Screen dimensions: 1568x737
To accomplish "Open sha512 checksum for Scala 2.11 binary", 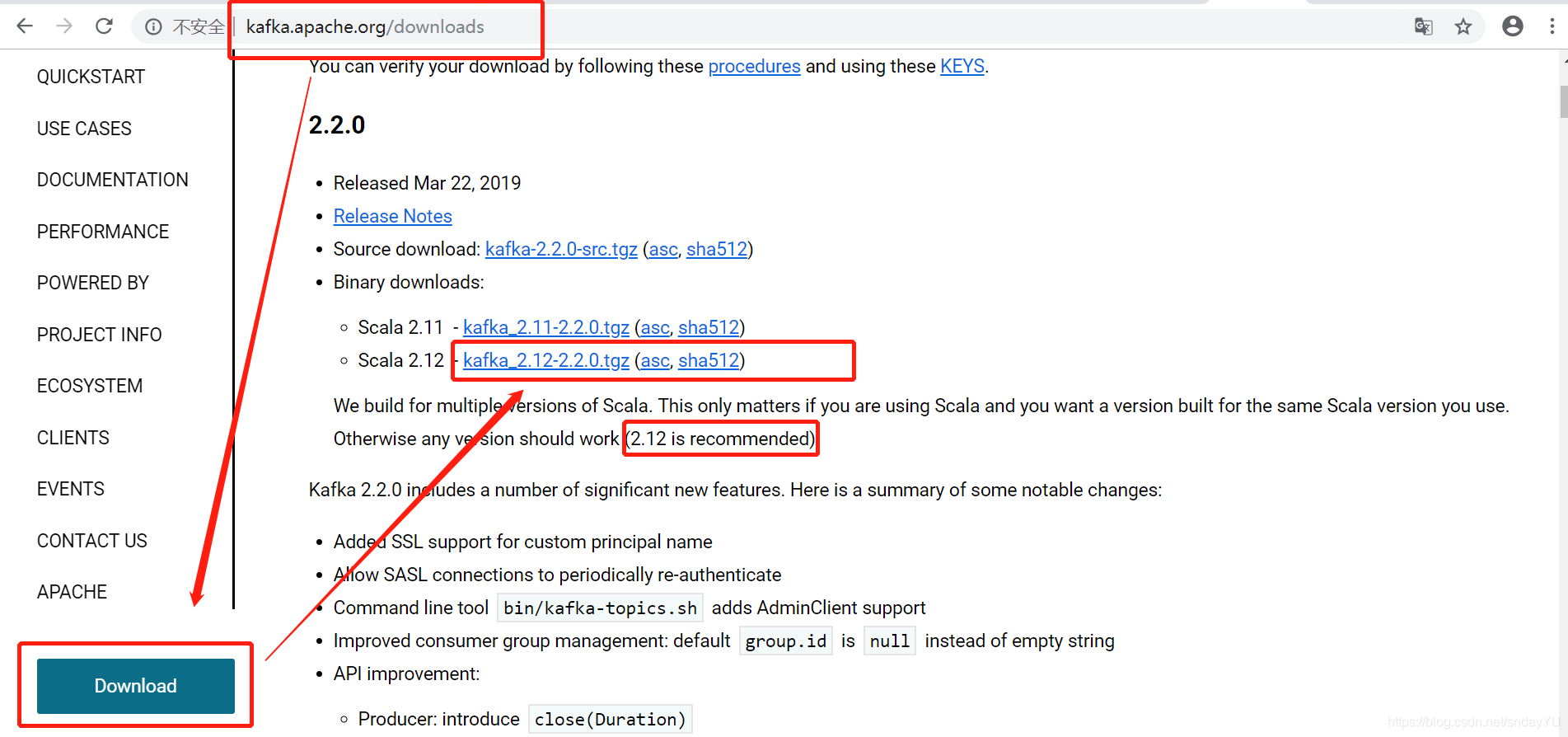I will (709, 327).
